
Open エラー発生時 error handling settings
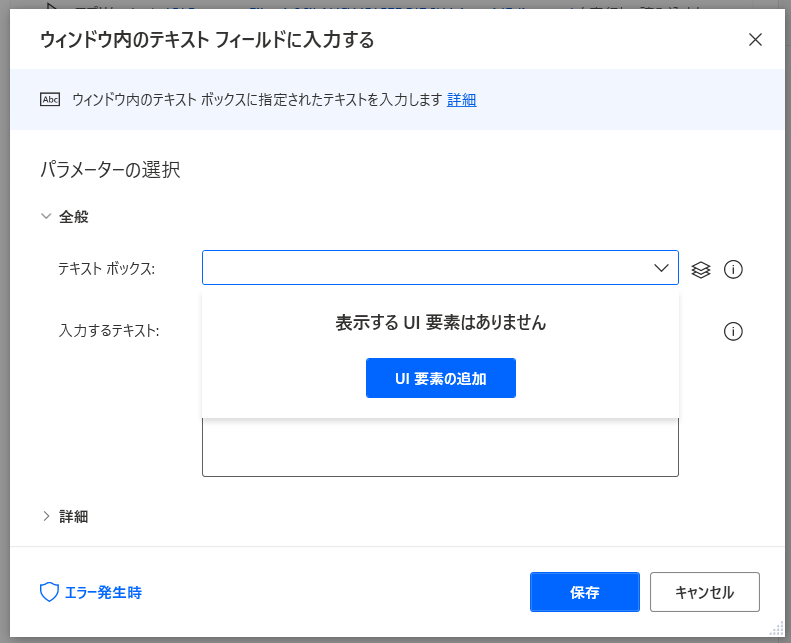(x=103, y=592)
